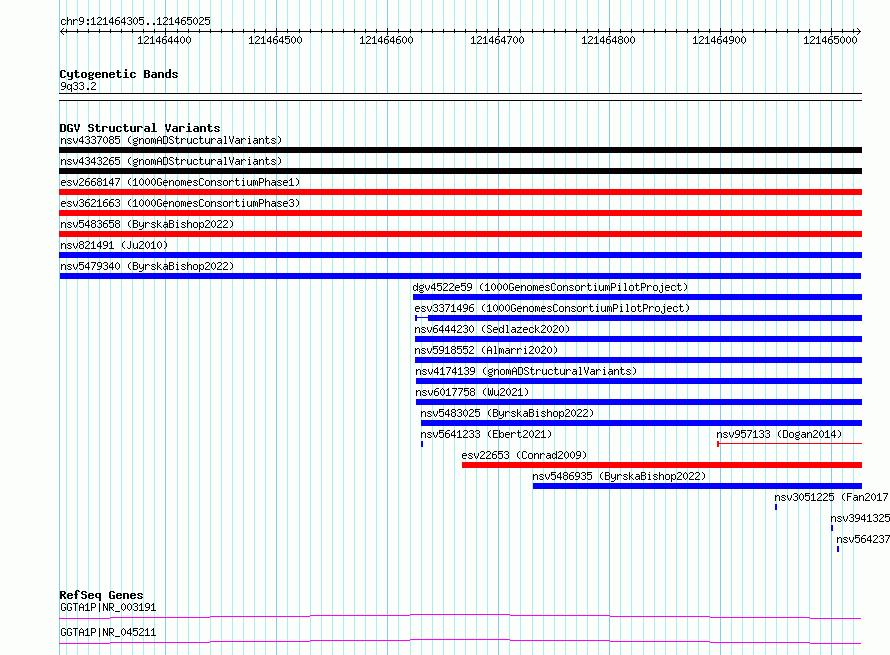Click the nsv5483025 ByrskaBishop2022 label
The height and width of the screenshot is (655, 890).
507,413
